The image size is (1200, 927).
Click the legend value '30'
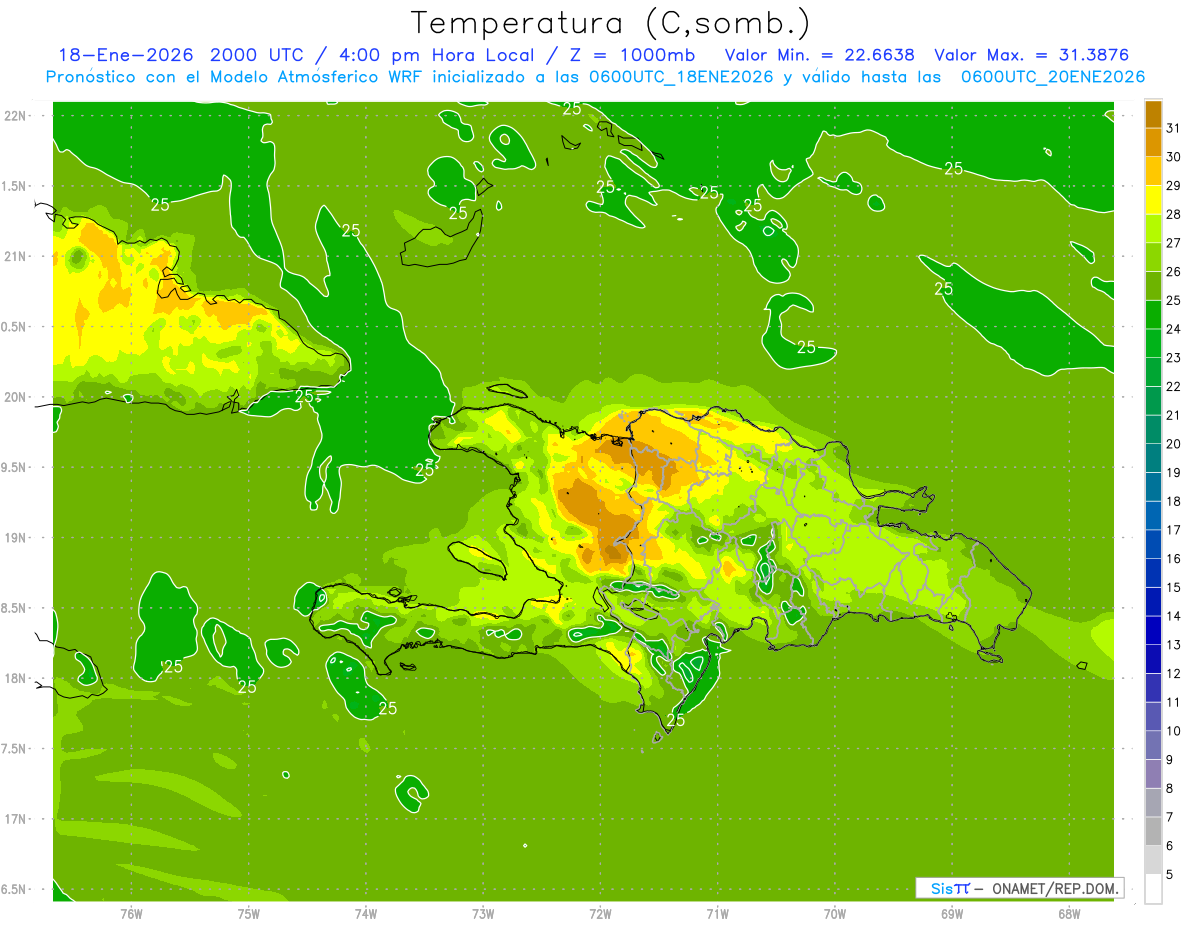1174,157
